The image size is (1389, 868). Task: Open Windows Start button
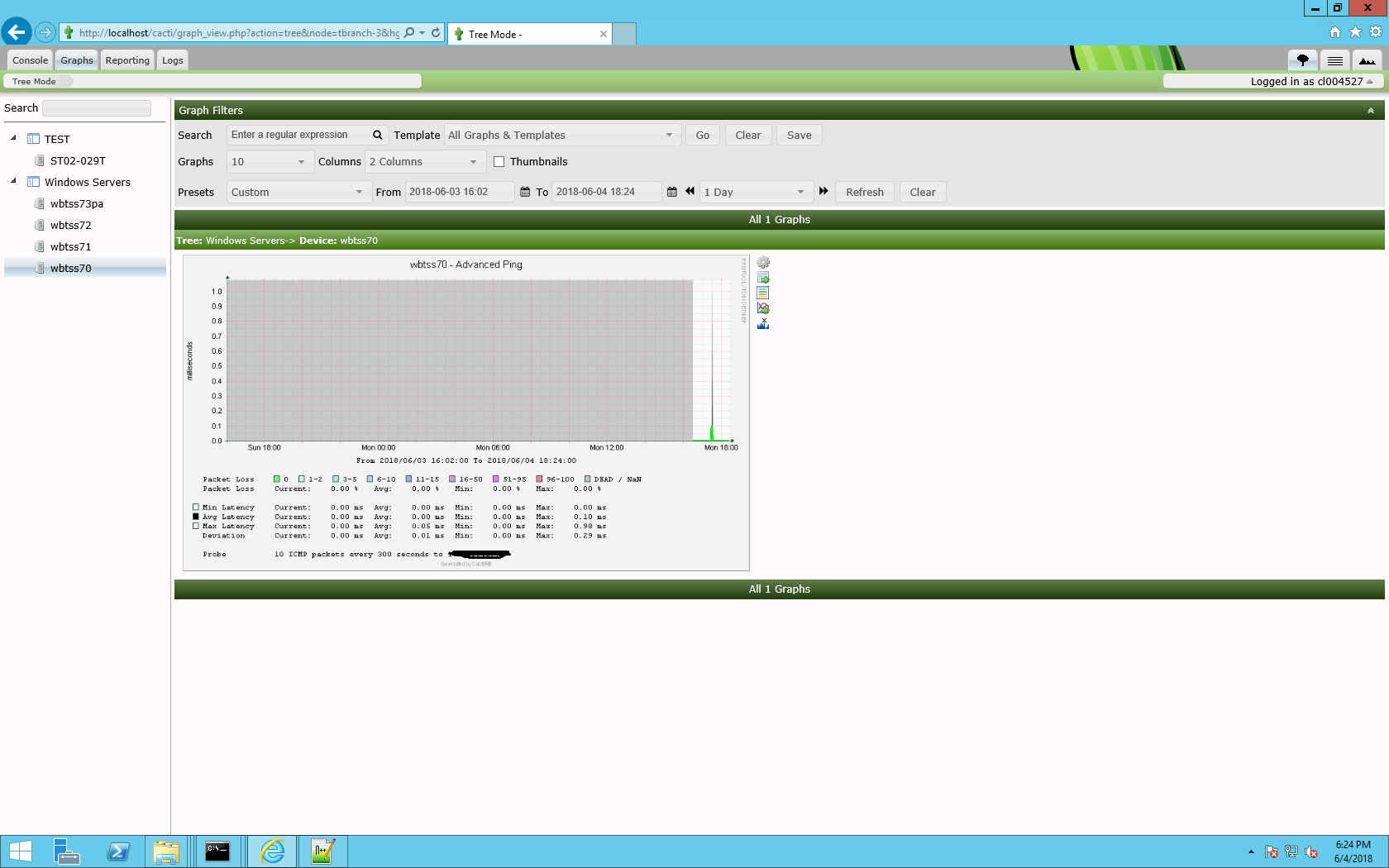(x=20, y=851)
